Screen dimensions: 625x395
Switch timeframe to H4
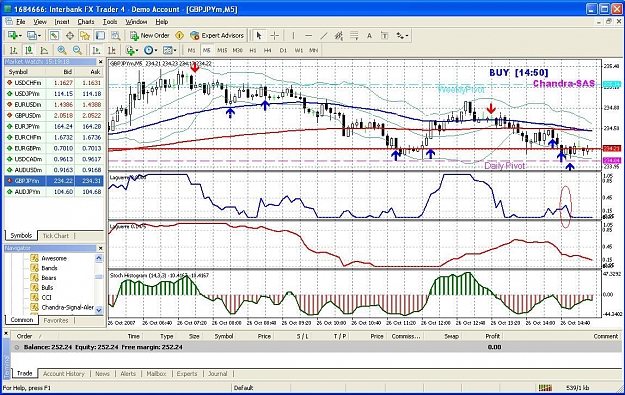click(x=267, y=50)
